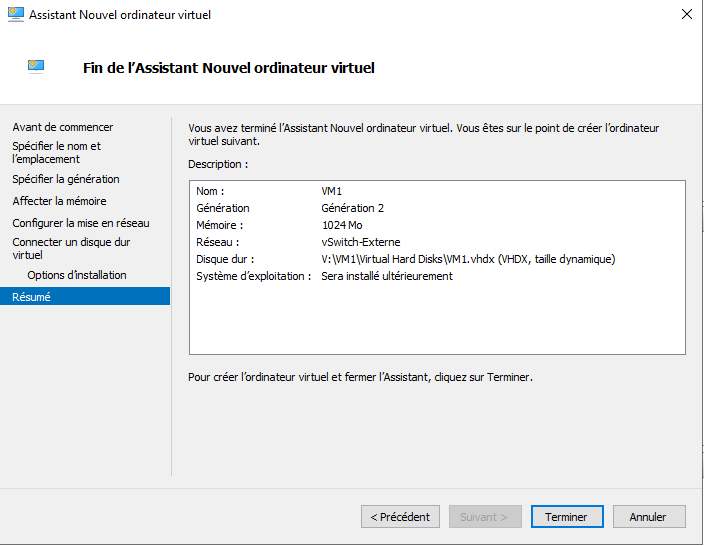Click the greyed-out Suivant button

click(x=484, y=517)
